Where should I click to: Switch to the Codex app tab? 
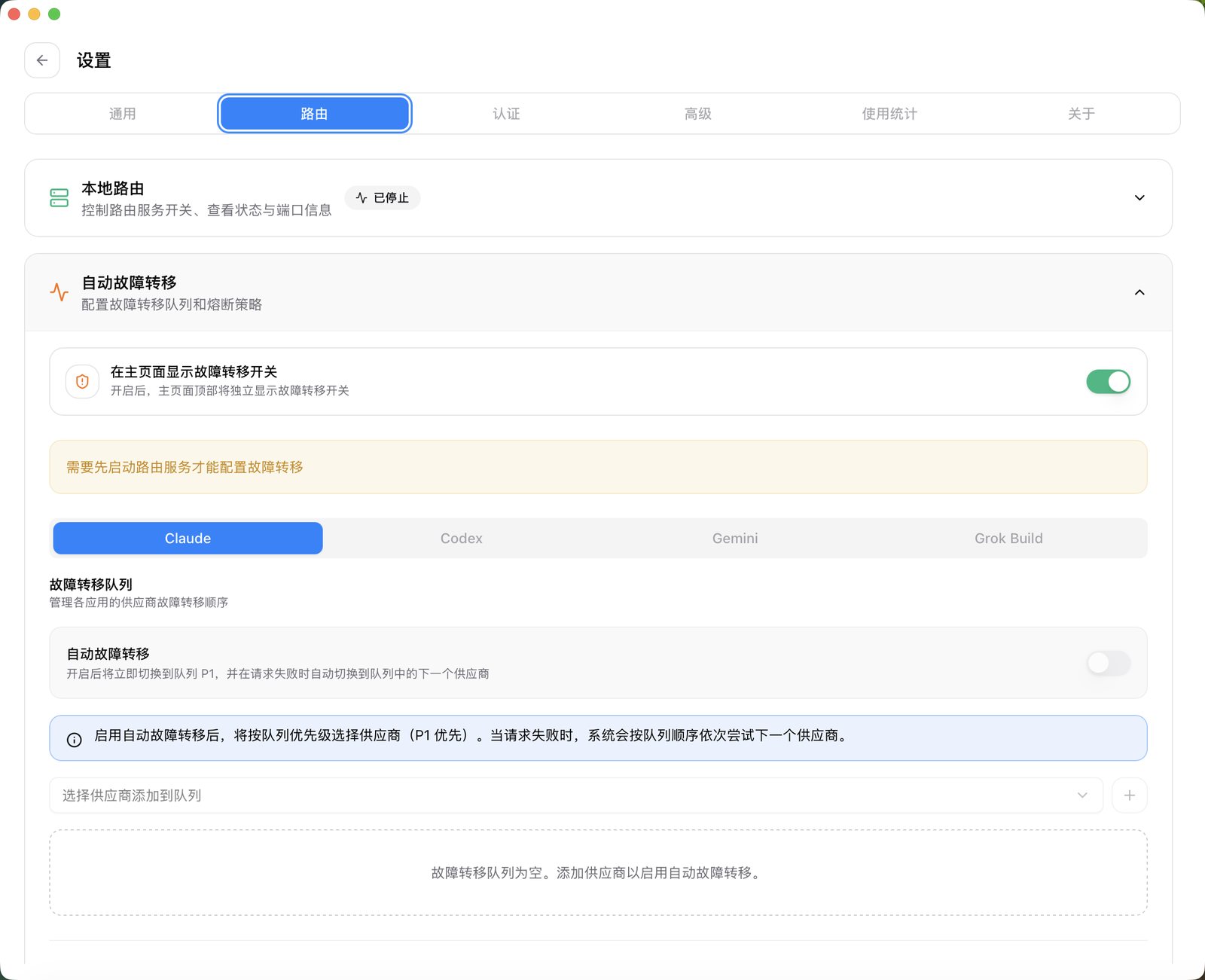(462, 539)
